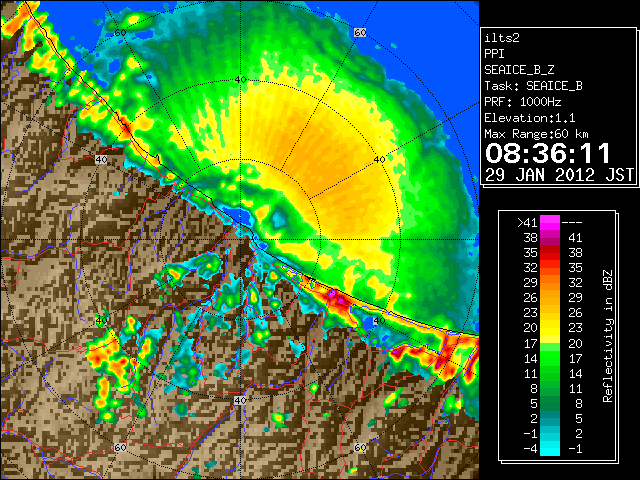Pick the green swatch beside label 11
Image resolution: width=640 pixels, height=480 pixels.
point(550,373)
